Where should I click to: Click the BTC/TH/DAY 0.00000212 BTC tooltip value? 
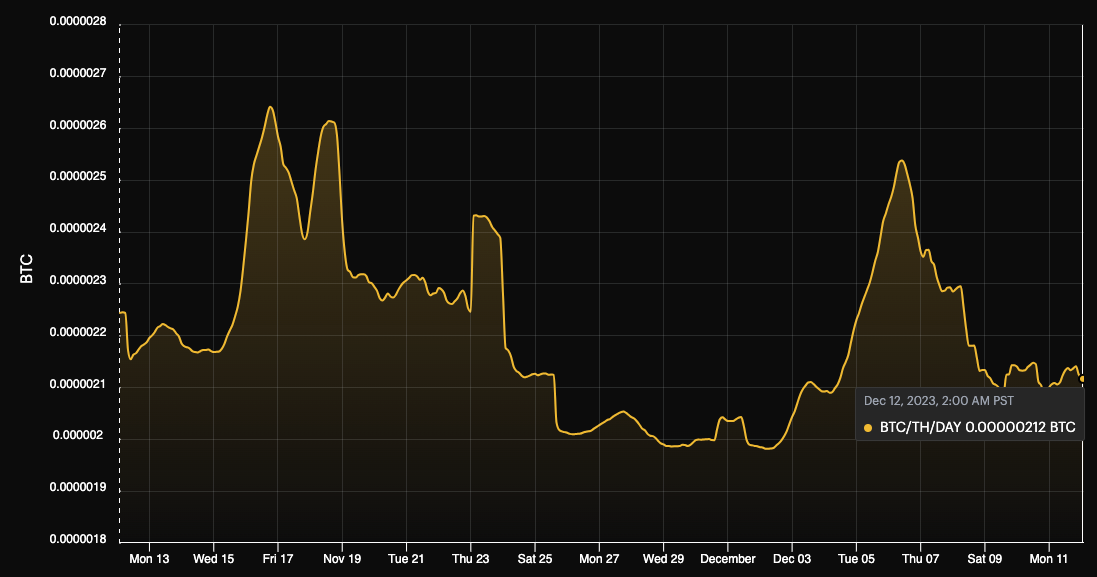tap(977, 427)
